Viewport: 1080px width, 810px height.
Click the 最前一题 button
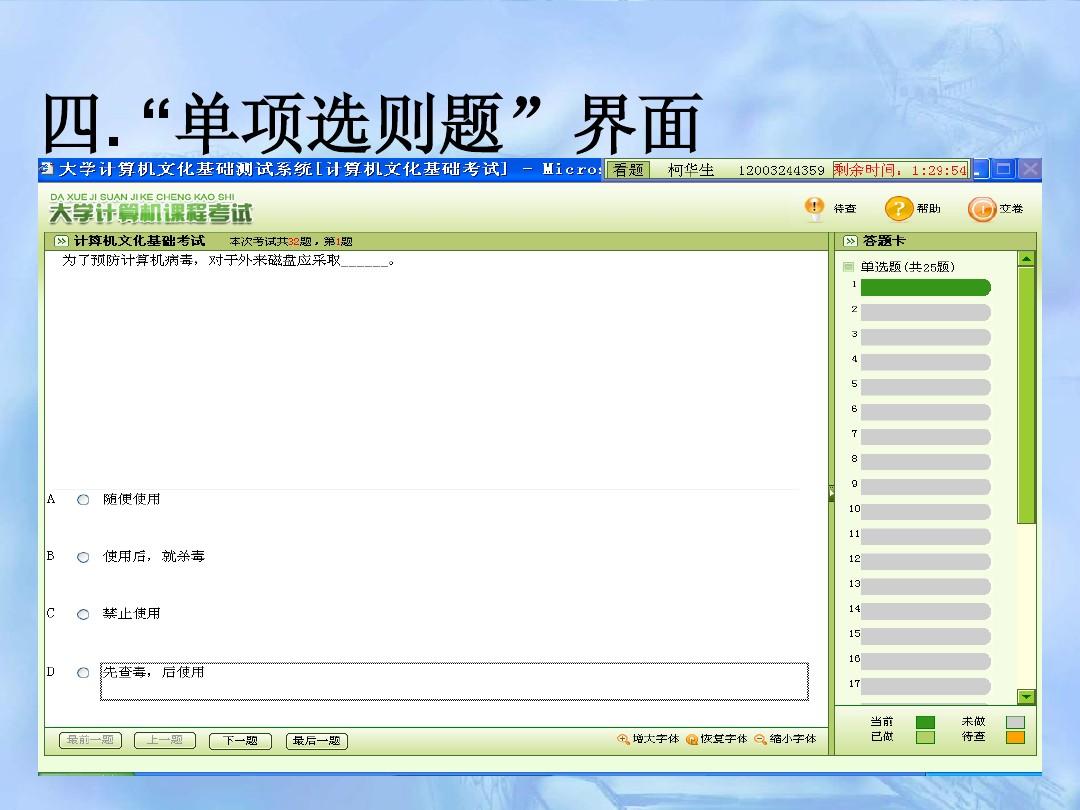90,740
